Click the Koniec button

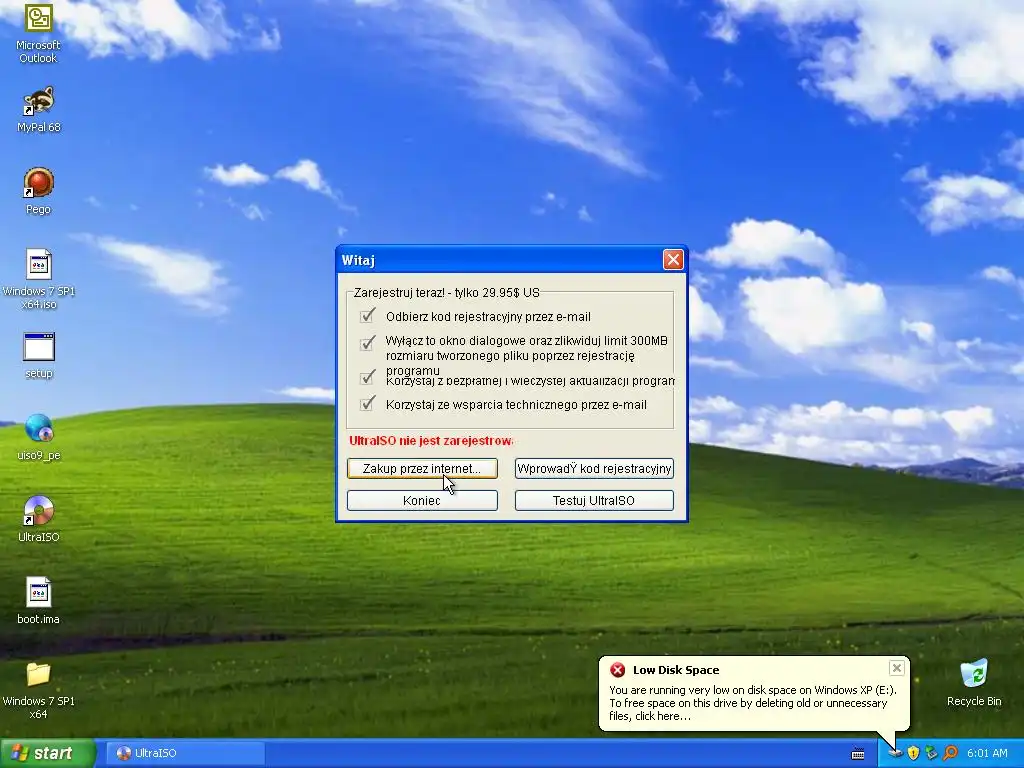(422, 500)
